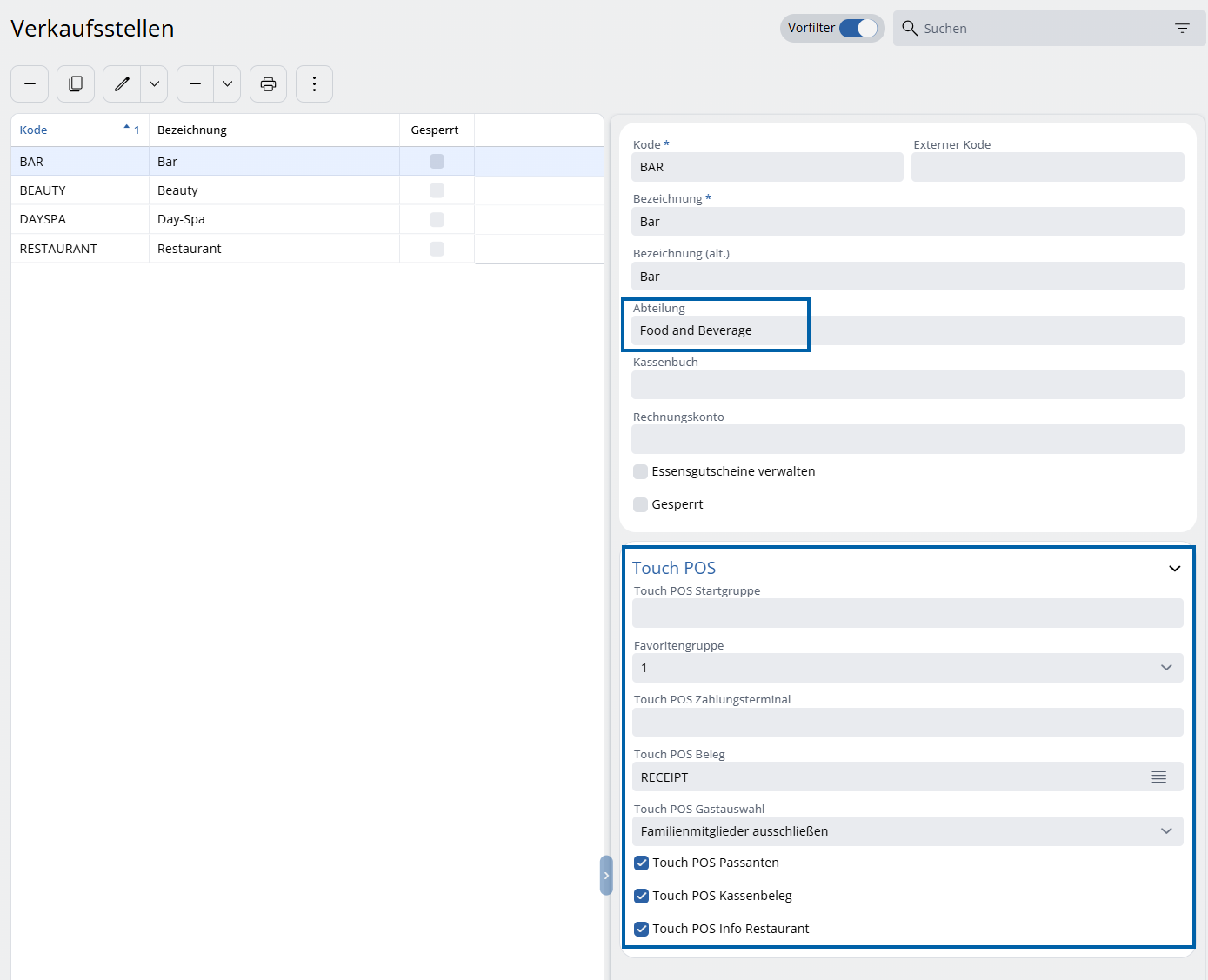This screenshot has width=1208, height=980.
Task: Uncheck Touch POS Passanten checkbox
Action: (x=642, y=863)
